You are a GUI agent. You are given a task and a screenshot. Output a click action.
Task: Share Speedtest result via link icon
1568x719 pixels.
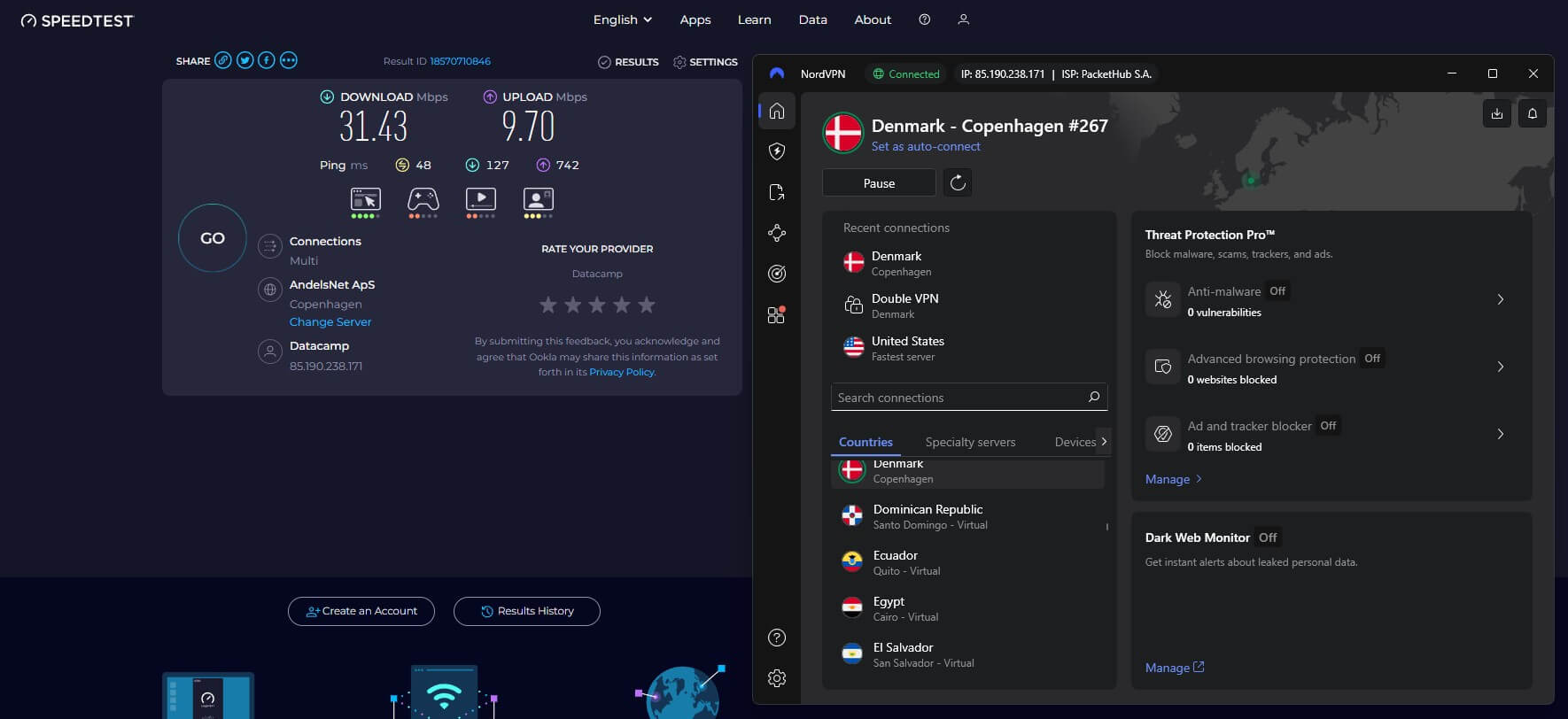(x=223, y=60)
